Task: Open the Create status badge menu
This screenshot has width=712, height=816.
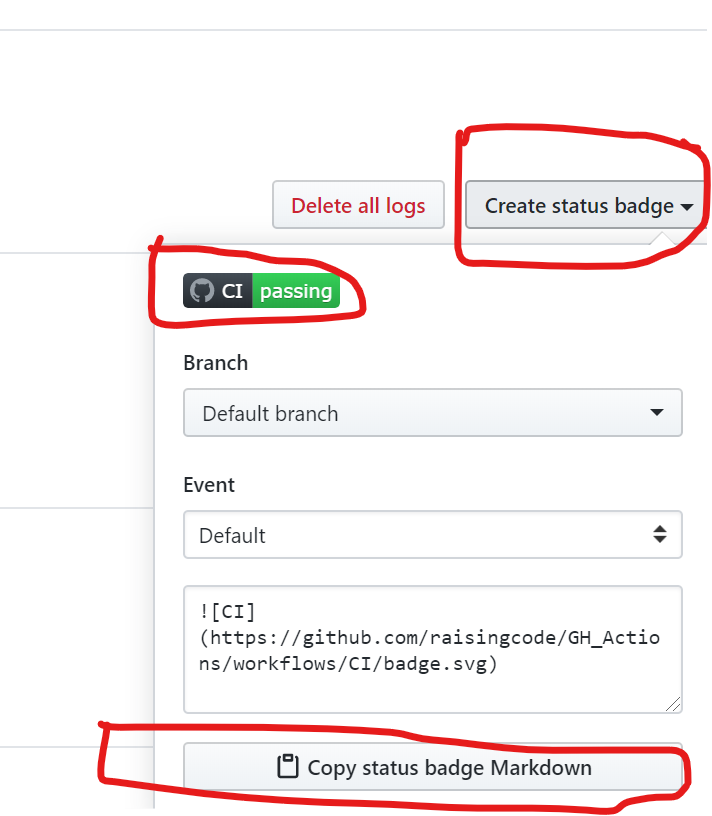Action: (x=587, y=205)
